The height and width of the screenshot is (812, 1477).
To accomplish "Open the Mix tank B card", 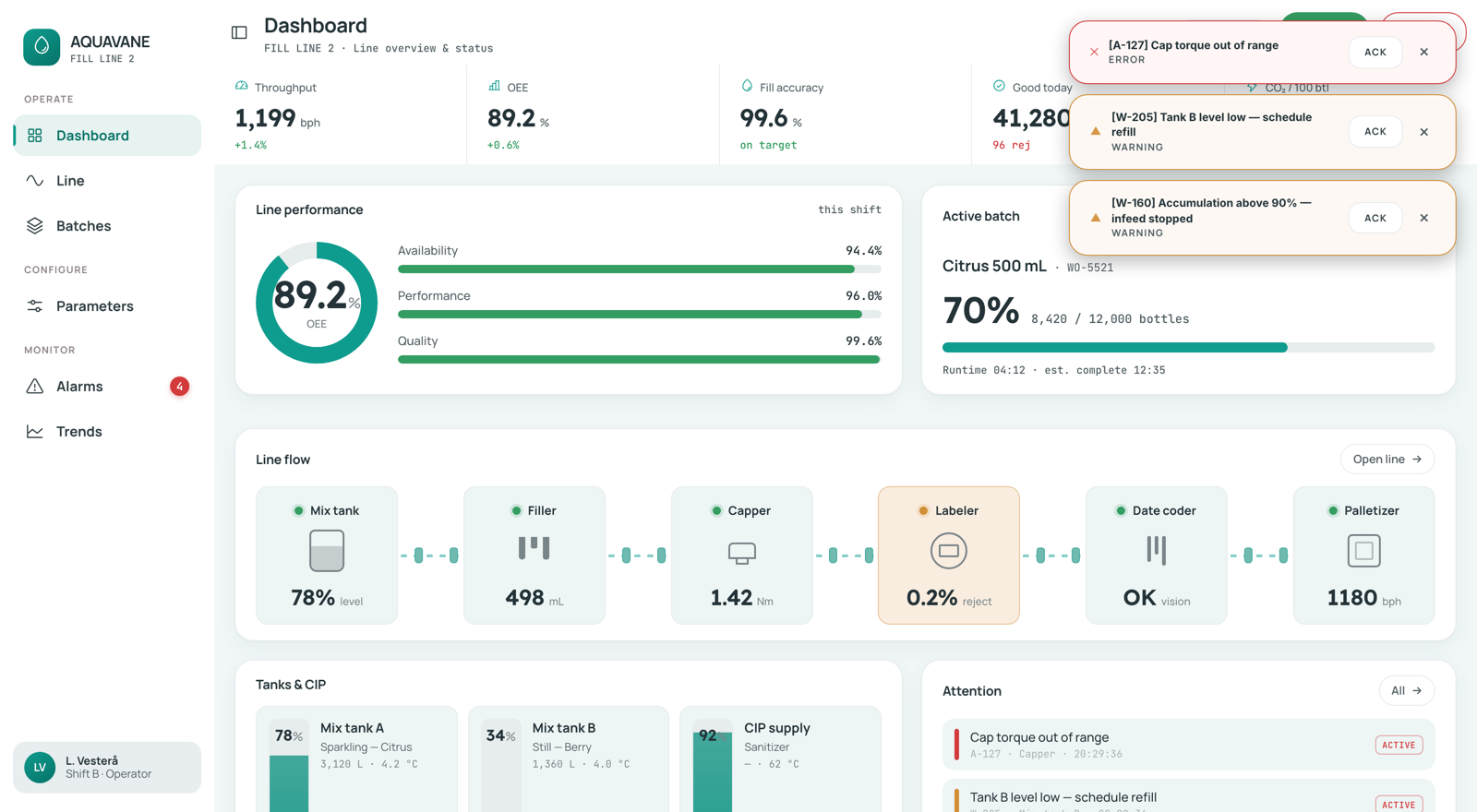I will [569, 759].
